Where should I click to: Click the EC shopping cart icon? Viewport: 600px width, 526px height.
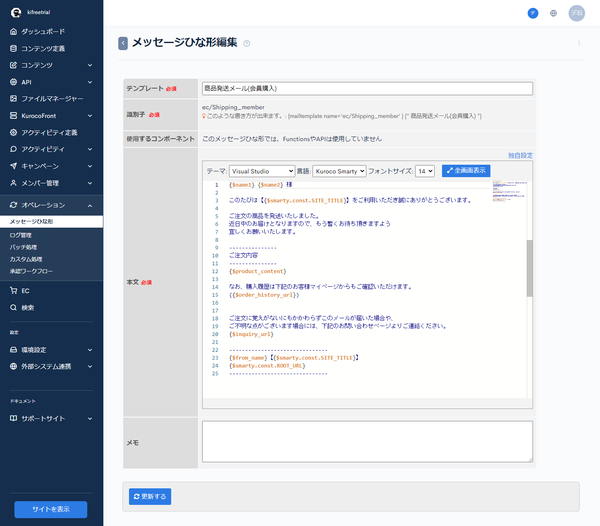[13, 291]
